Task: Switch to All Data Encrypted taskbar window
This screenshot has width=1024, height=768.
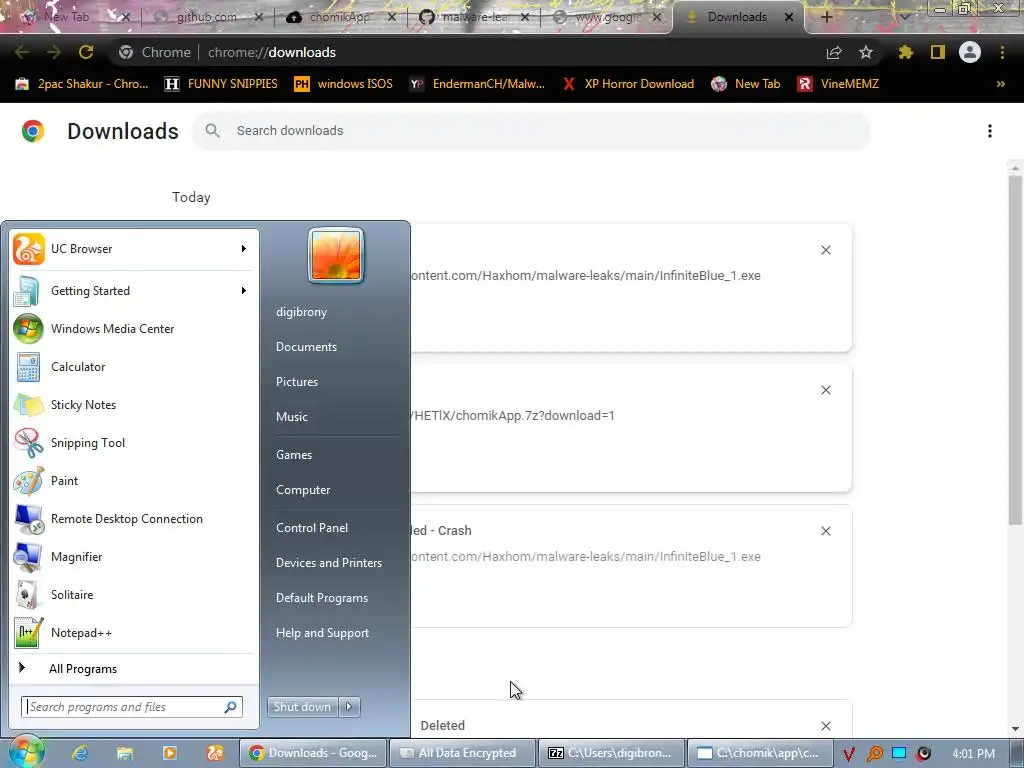Action: click(462, 753)
